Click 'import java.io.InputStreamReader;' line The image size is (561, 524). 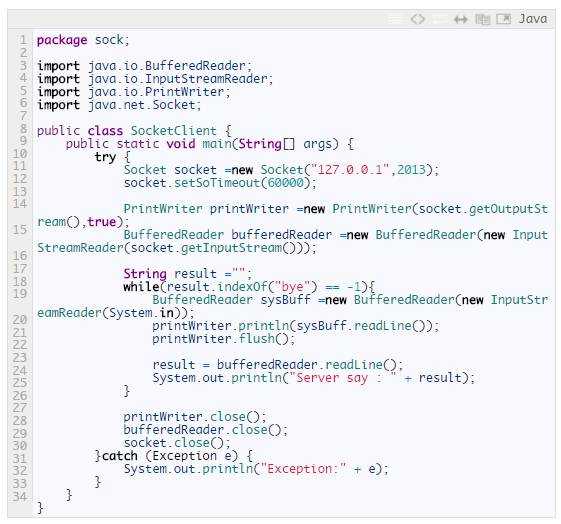click(x=155, y=79)
